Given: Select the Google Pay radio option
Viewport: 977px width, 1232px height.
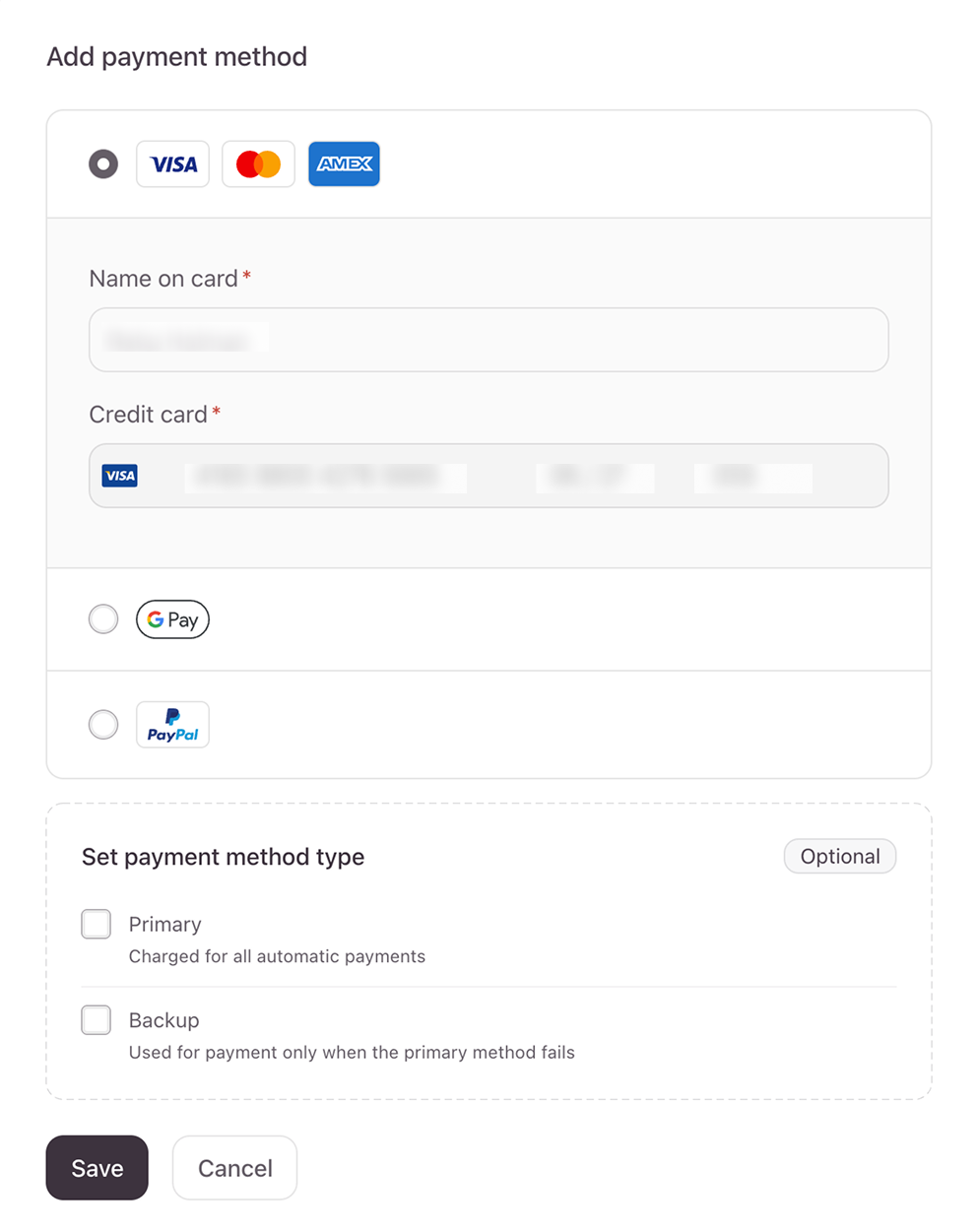Looking at the screenshot, I should [x=103, y=619].
